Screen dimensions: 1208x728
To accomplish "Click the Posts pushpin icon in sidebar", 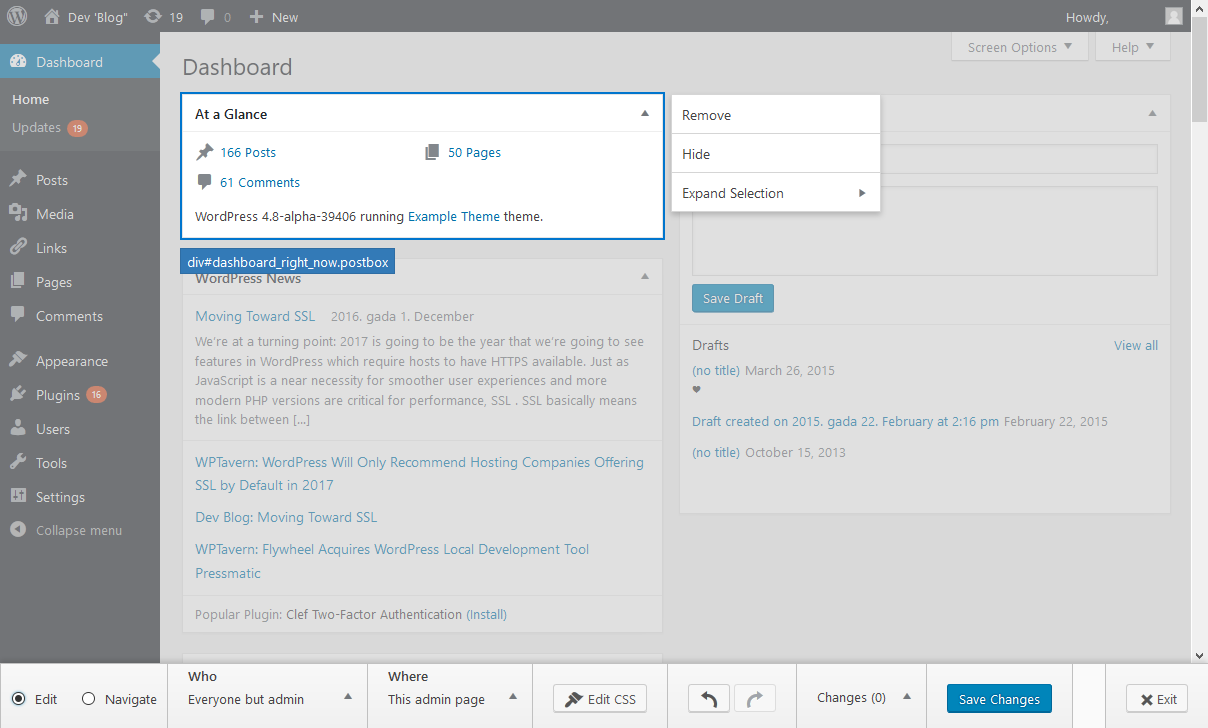I will click(x=18, y=180).
